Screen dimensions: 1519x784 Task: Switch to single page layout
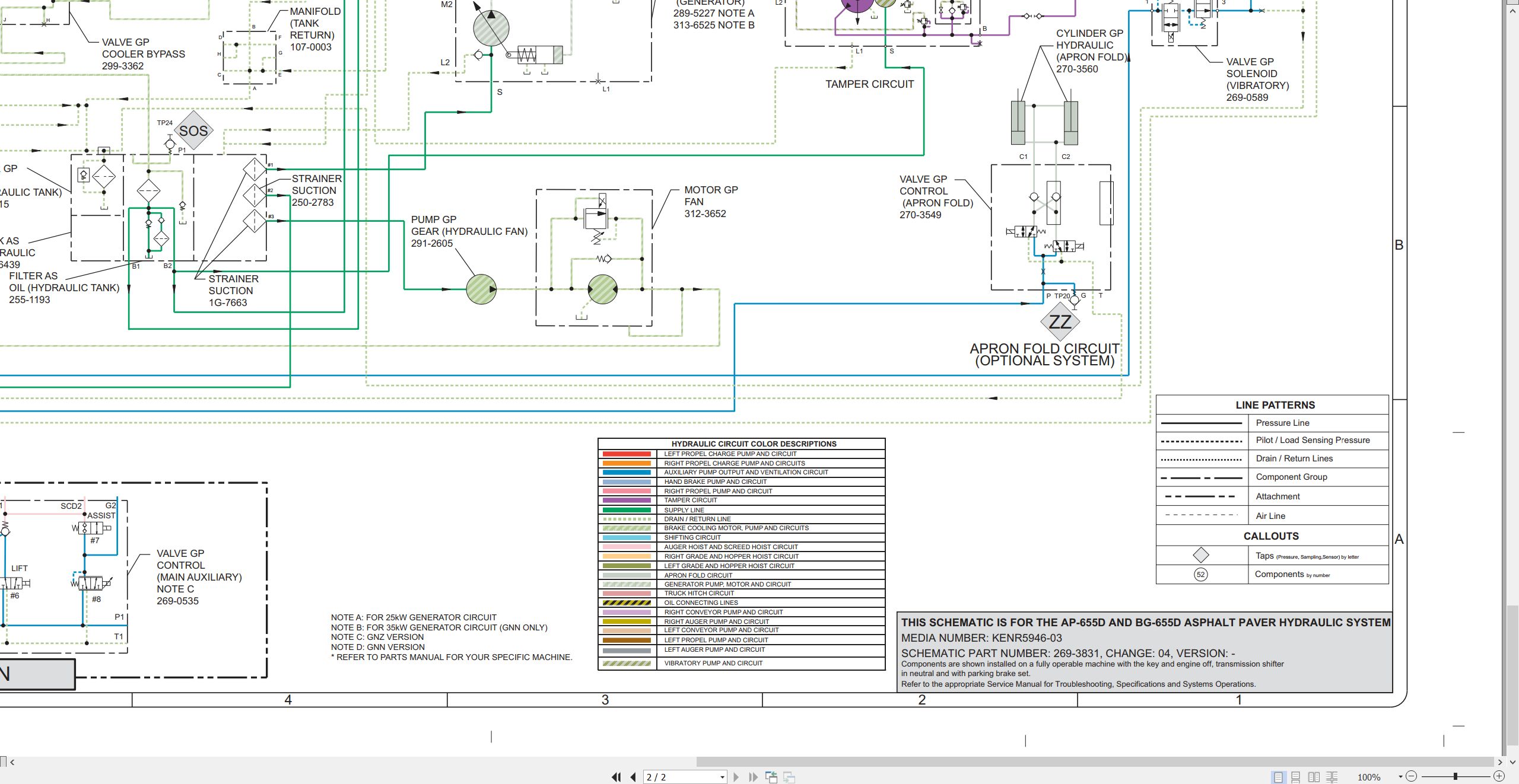(1278, 777)
